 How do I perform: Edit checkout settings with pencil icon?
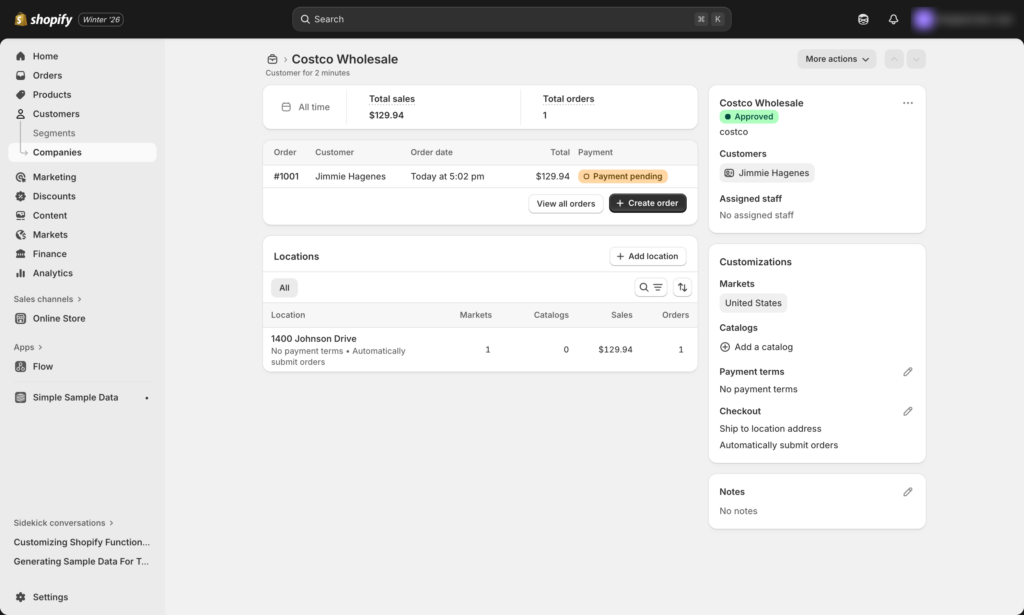[907, 411]
